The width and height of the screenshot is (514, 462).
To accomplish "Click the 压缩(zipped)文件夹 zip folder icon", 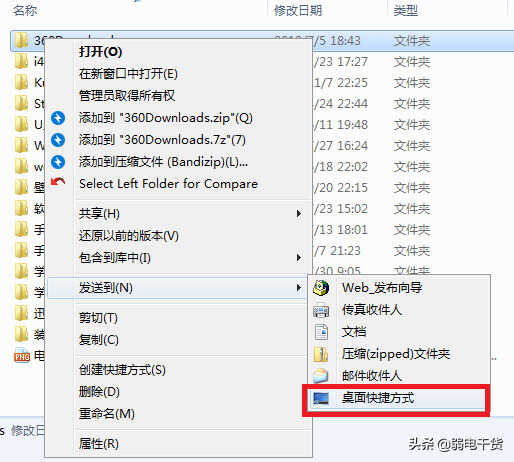I will [321, 354].
